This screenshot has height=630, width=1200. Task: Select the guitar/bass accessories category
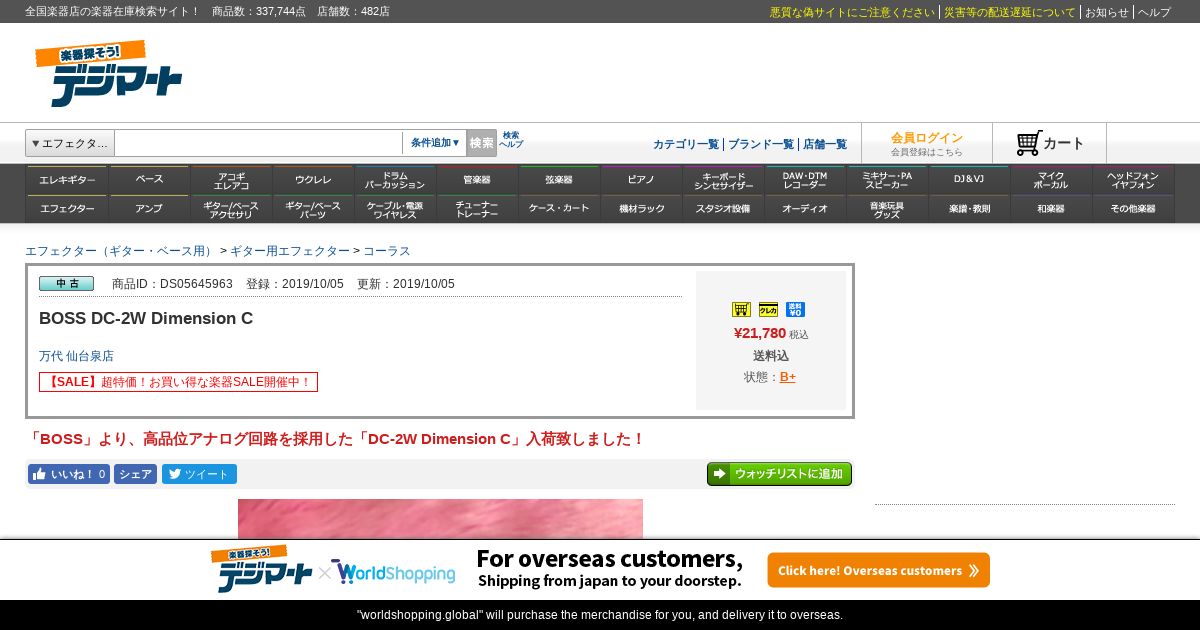[231, 209]
